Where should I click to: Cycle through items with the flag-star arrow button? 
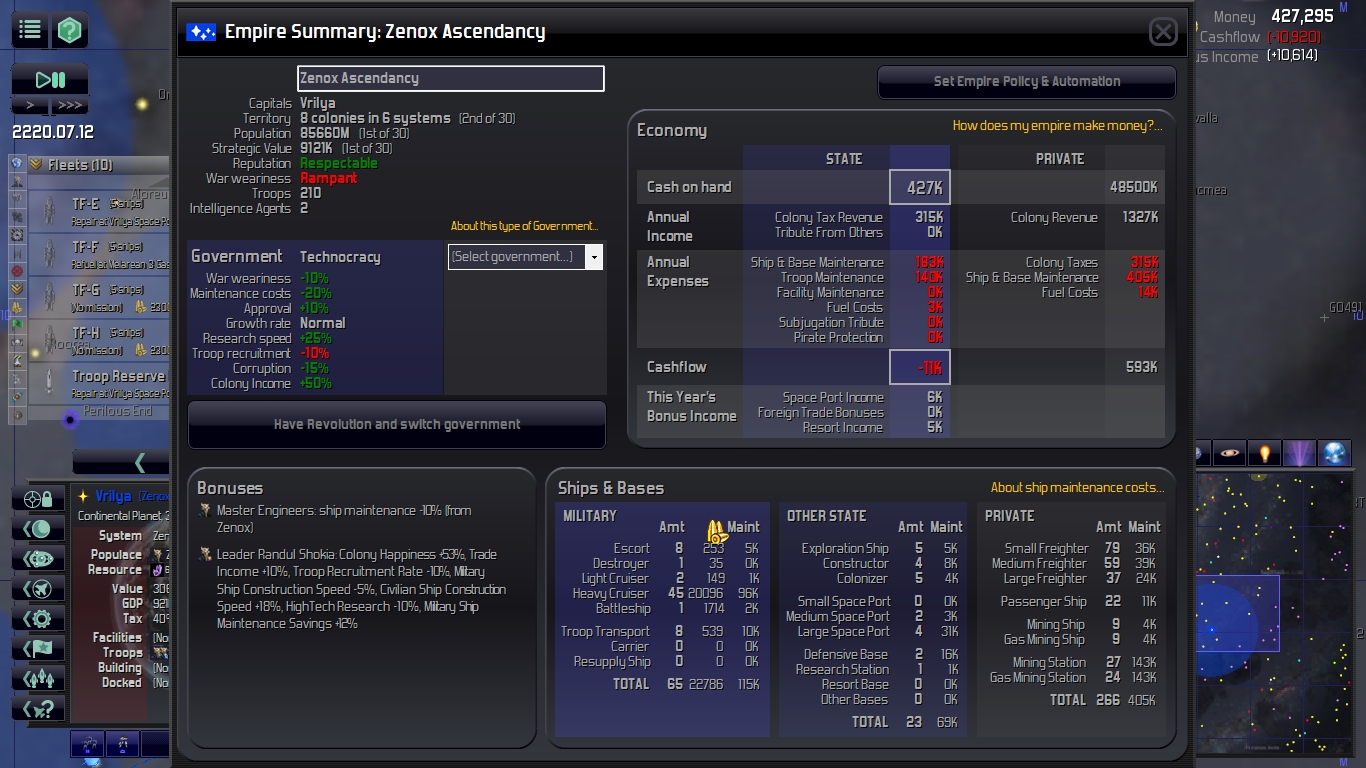click(x=40, y=648)
